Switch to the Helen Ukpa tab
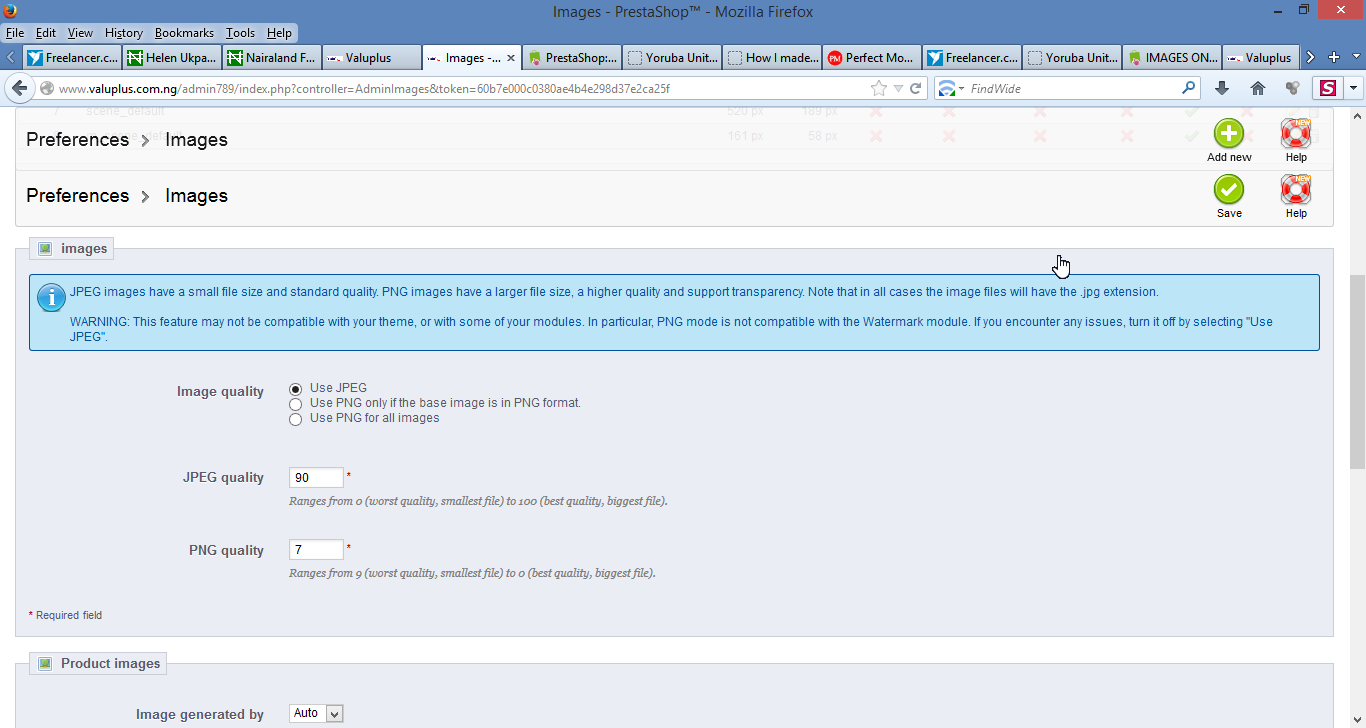 click(x=171, y=57)
